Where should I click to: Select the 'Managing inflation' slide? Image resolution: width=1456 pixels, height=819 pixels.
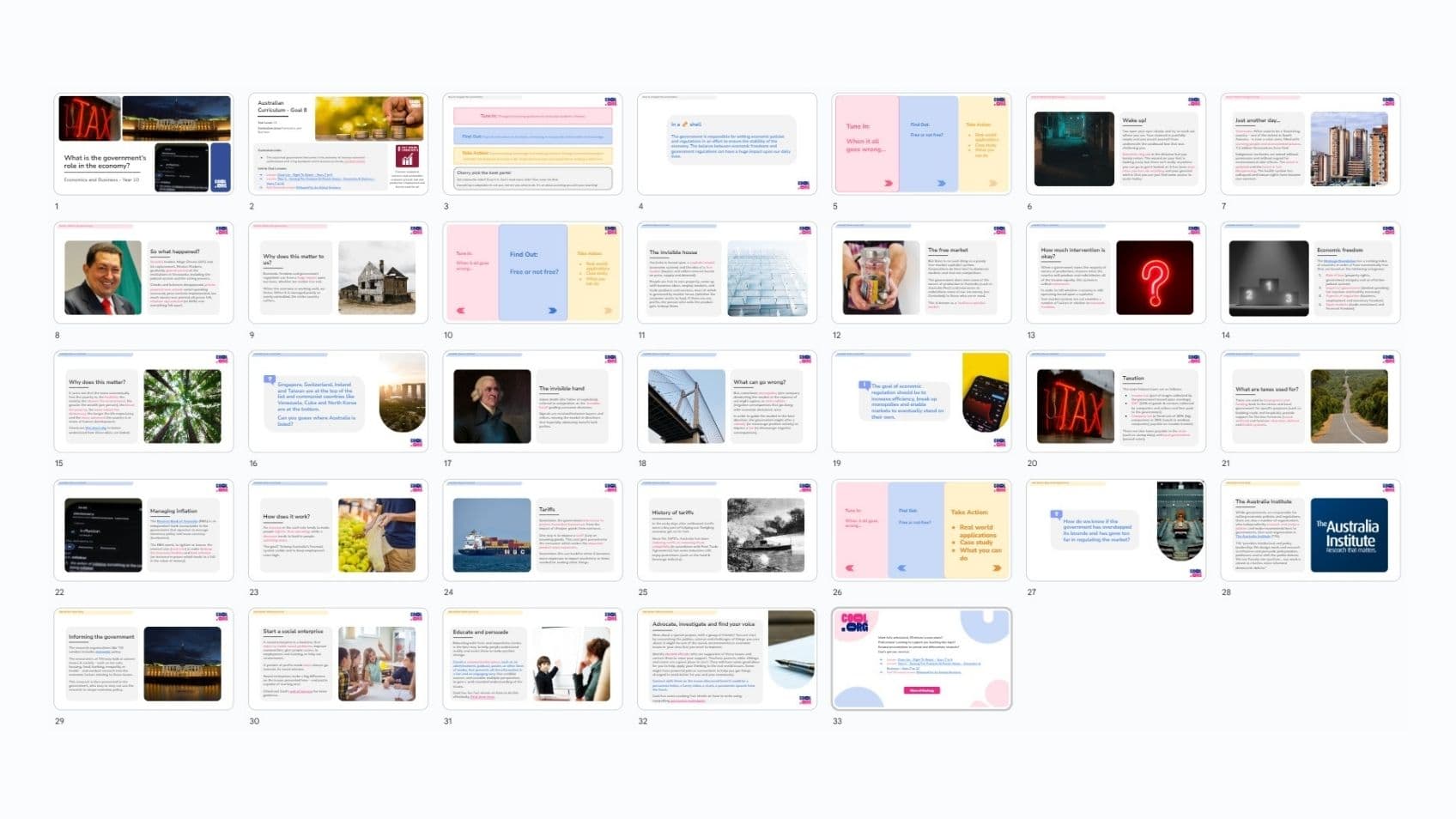click(143, 531)
